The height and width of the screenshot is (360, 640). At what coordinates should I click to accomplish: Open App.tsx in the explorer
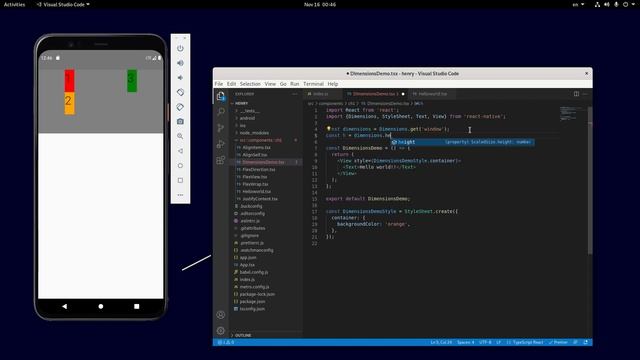(x=247, y=265)
